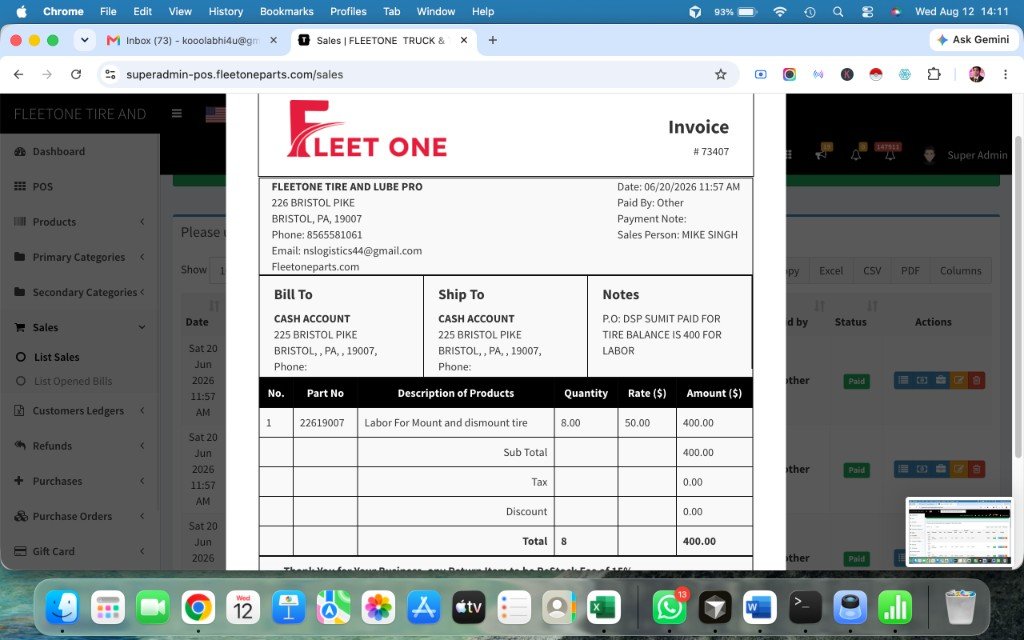The width and height of the screenshot is (1024, 640).
Task: Click part number 22619007 cell
Action: coord(325,423)
